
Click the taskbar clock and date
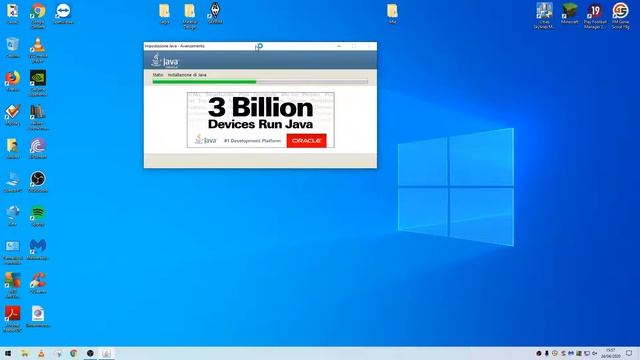[x=611, y=353]
